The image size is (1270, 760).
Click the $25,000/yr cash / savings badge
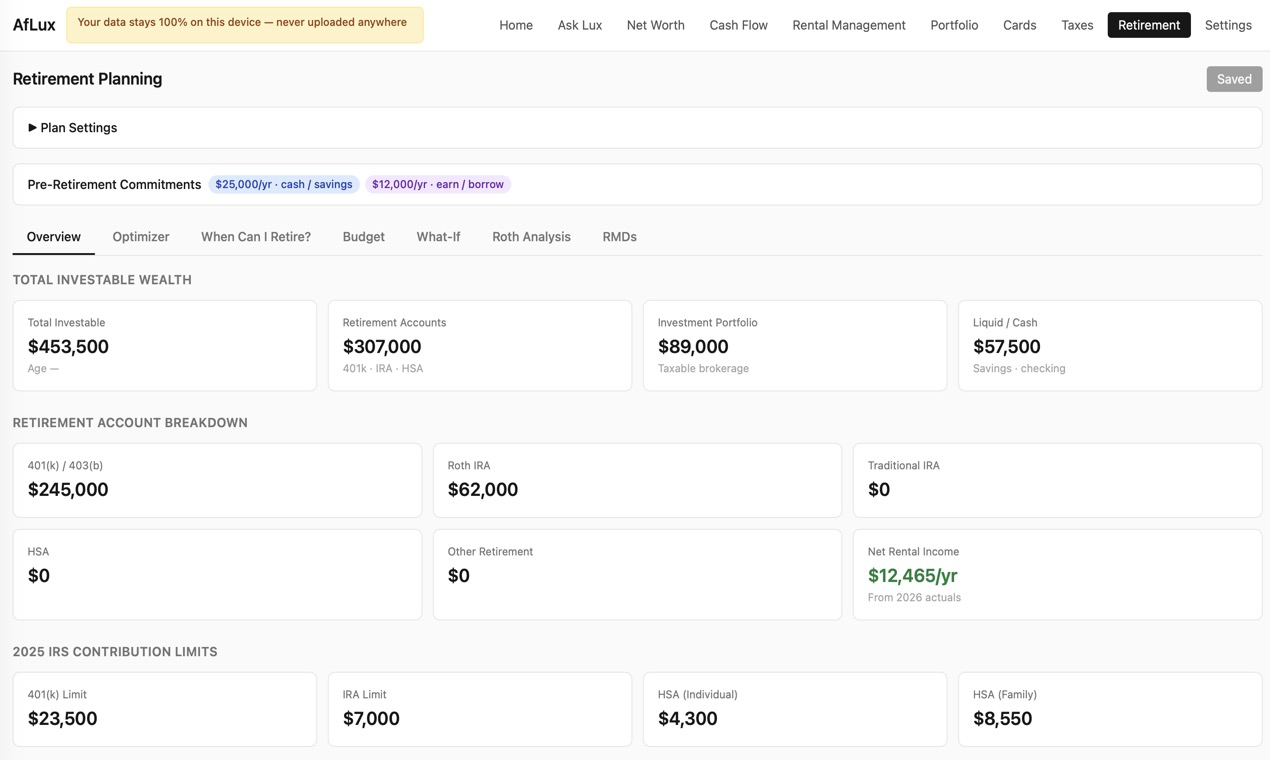284,184
